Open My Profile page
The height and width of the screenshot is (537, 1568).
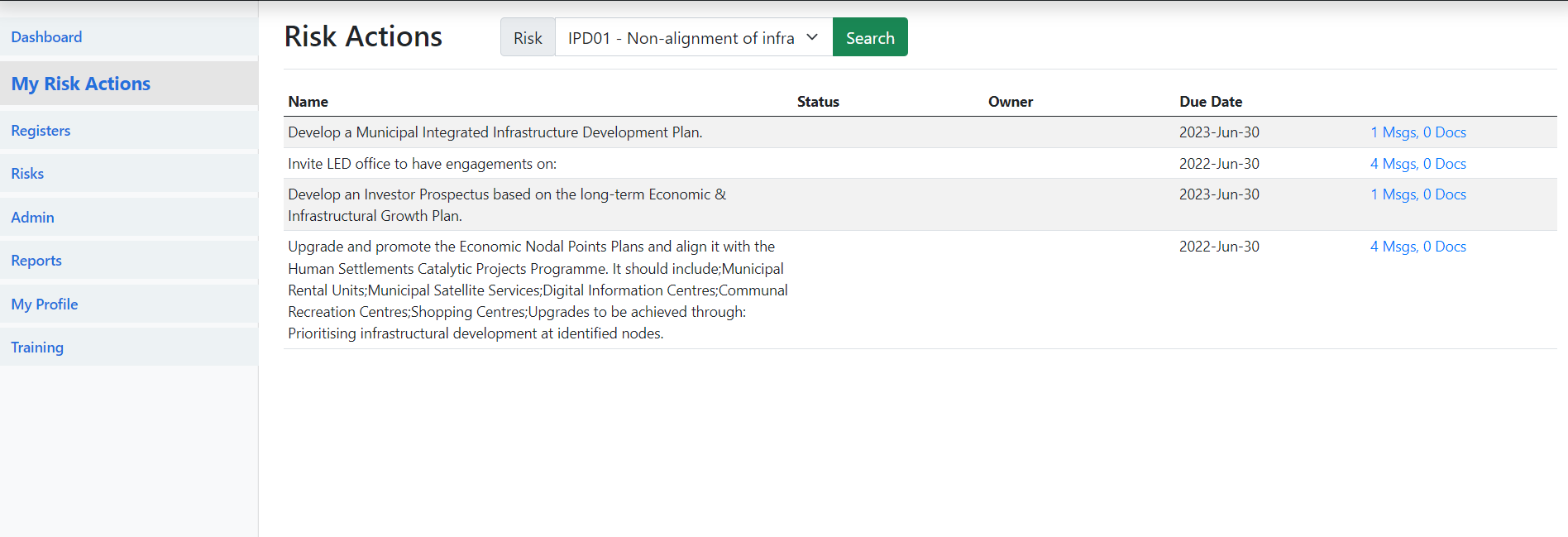(45, 304)
